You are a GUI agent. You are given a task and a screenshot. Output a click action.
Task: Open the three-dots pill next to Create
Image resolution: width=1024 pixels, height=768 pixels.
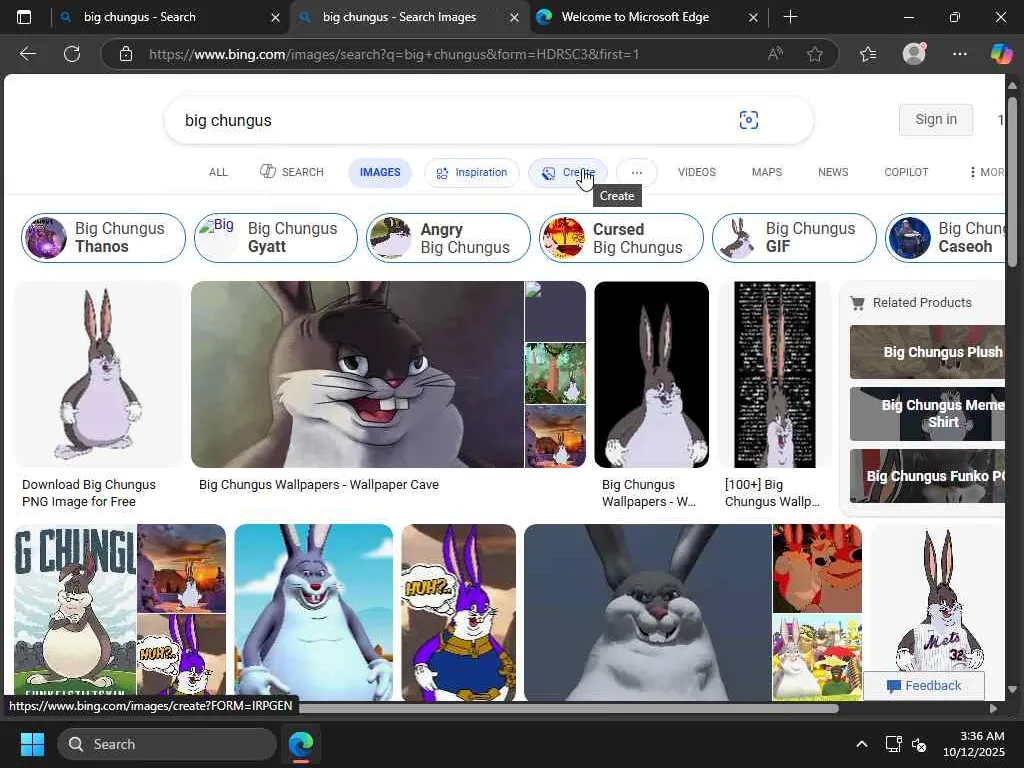pyautogui.click(x=637, y=172)
